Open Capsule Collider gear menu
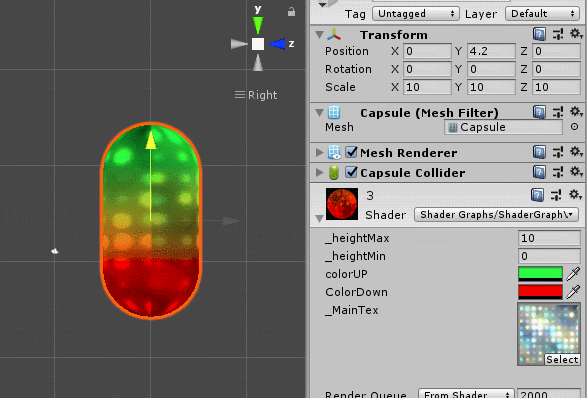The height and width of the screenshot is (398, 587). click(576, 171)
